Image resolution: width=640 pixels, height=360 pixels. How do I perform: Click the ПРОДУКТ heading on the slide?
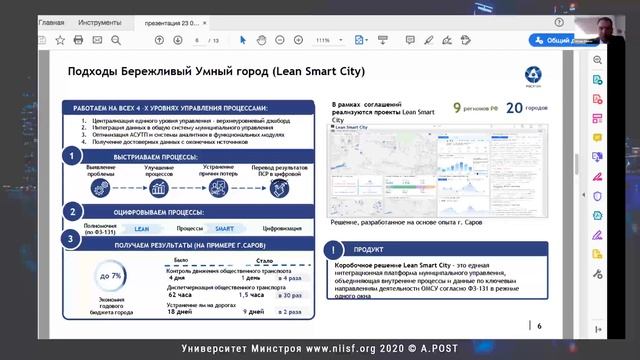tap(369, 249)
